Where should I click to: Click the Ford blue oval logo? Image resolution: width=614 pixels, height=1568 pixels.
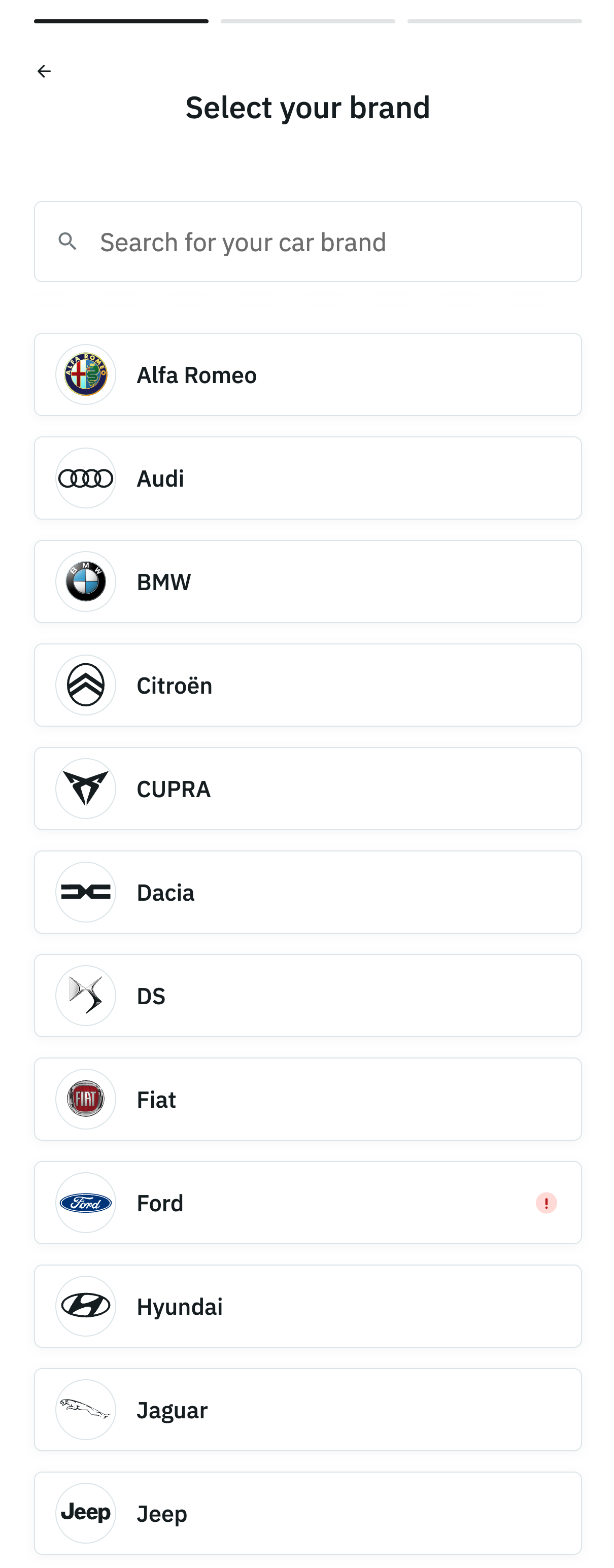tap(85, 1203)
